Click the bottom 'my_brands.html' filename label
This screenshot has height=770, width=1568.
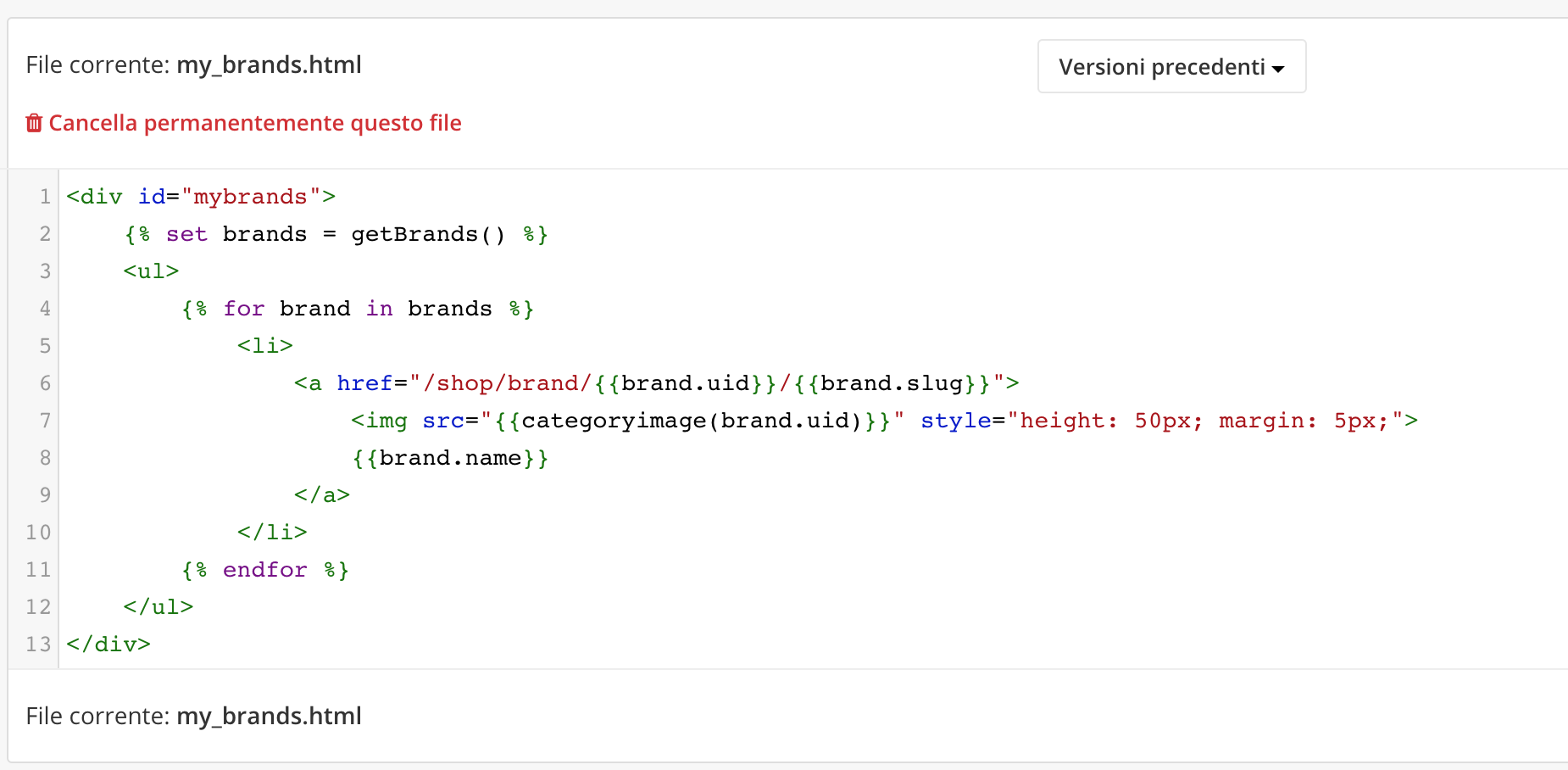click(269, 717)
